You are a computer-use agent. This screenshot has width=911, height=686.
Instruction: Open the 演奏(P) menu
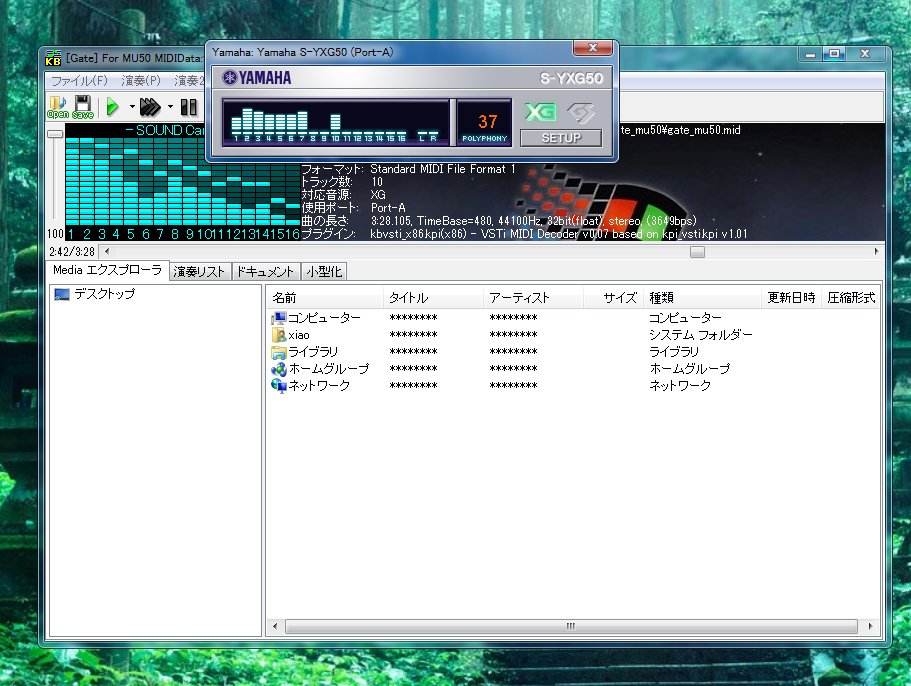[x=141, y=81]
